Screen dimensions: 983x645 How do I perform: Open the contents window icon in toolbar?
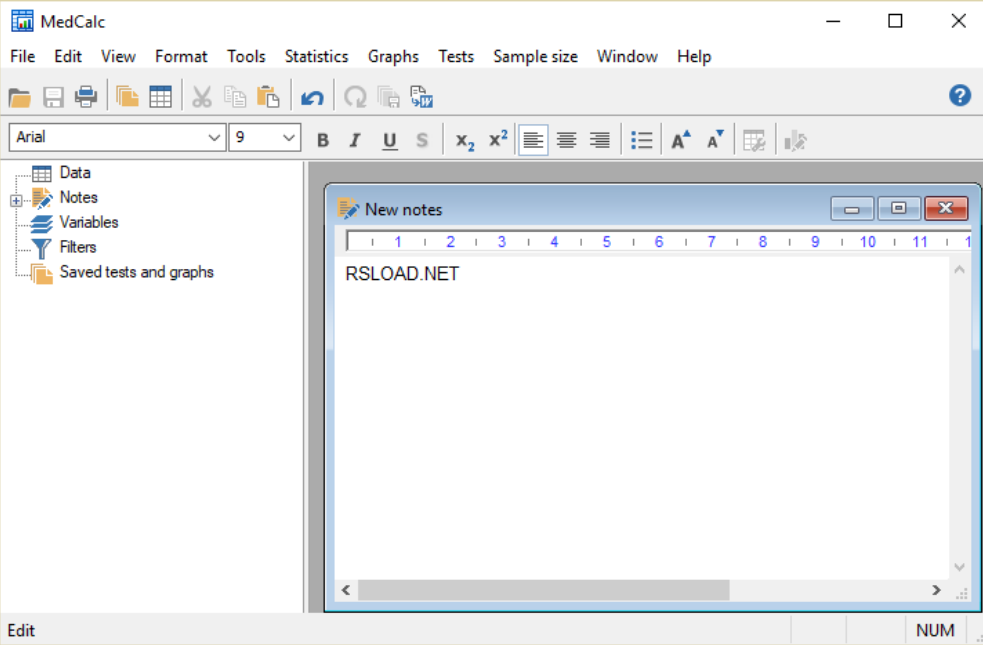(x=127, y=97)
